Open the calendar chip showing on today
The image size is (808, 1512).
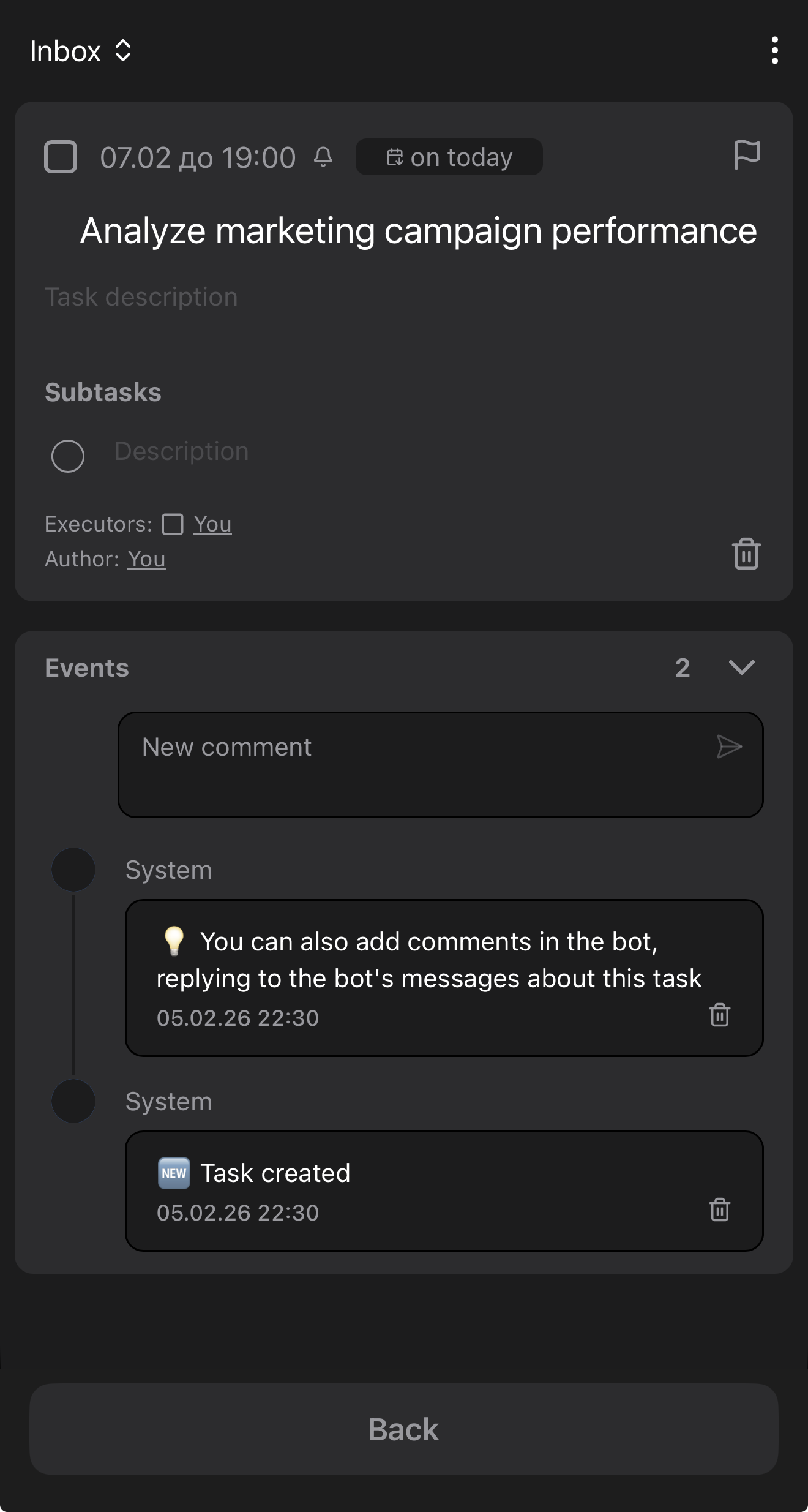click(x=449, y=157)
